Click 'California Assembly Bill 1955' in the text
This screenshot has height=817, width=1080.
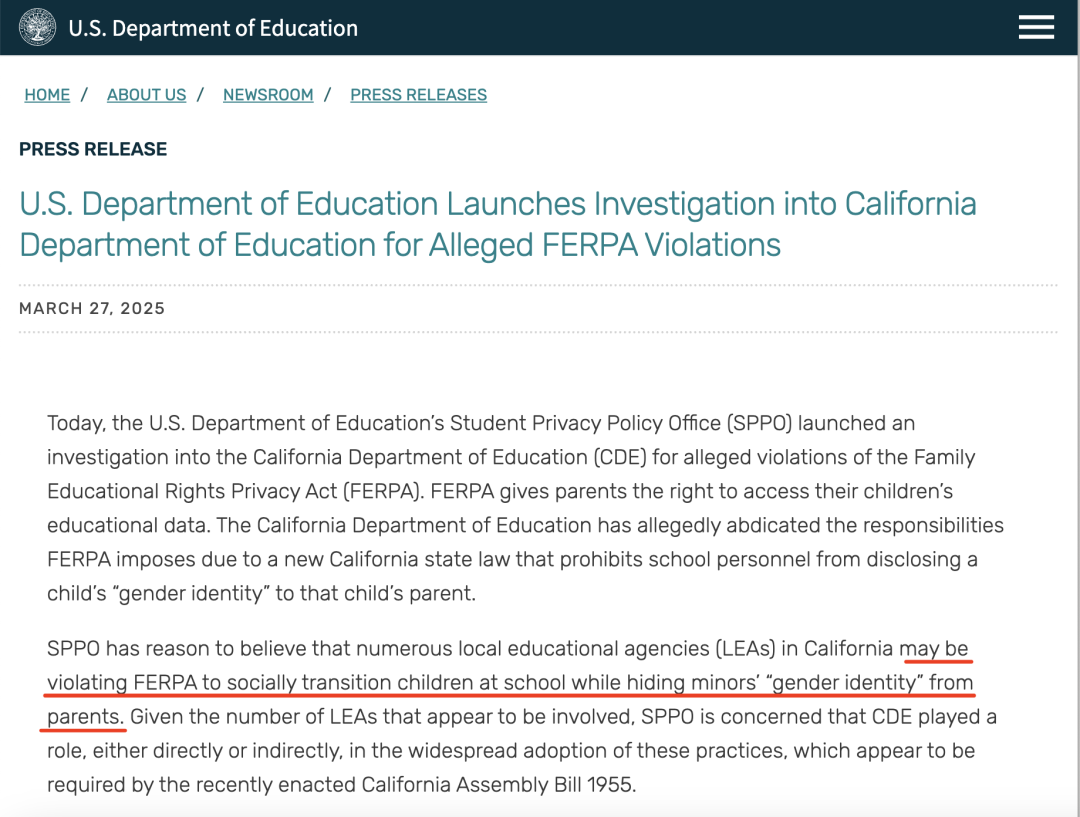(x=497, y=785)
